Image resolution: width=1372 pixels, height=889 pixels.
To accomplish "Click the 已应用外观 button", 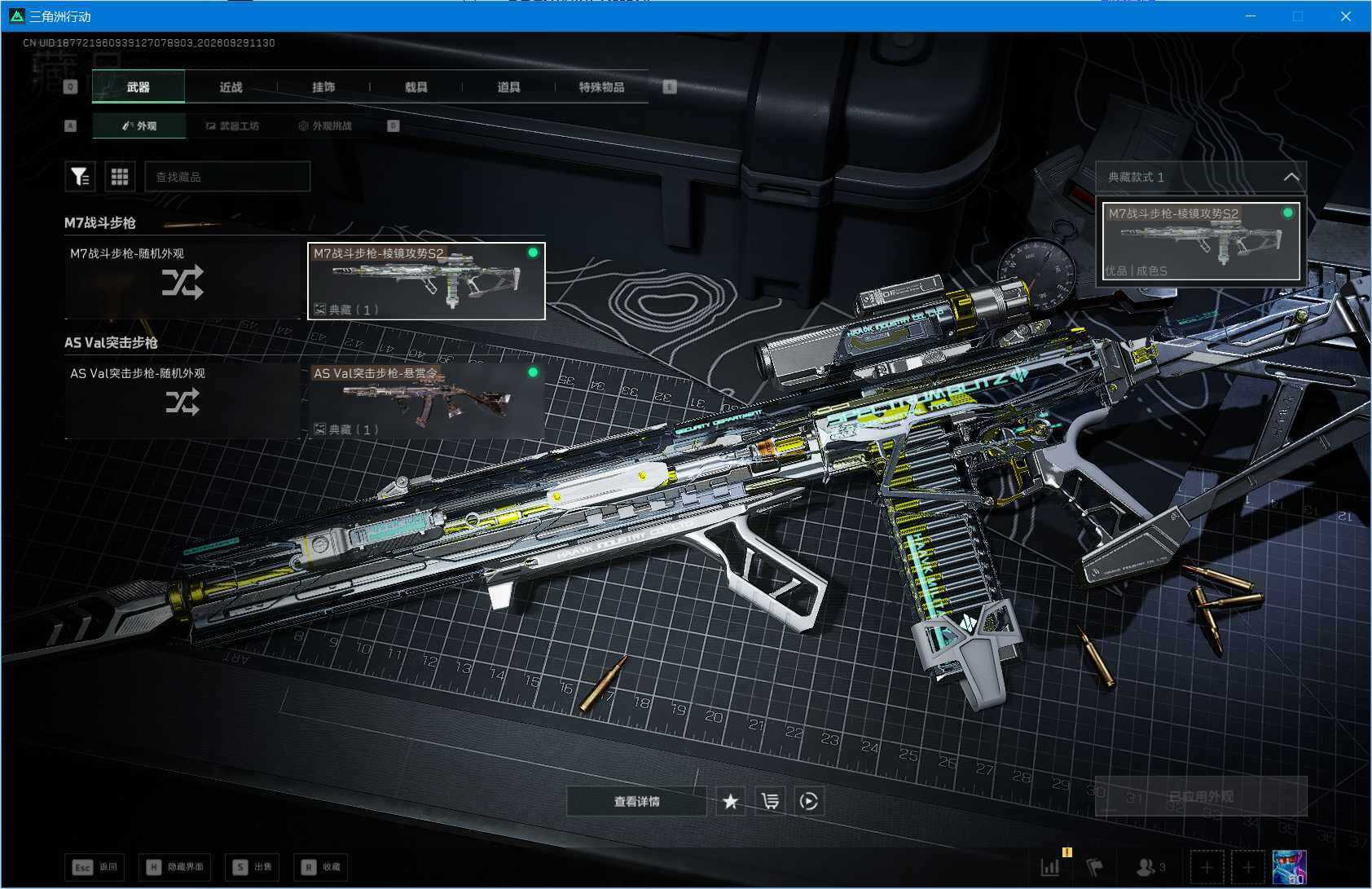I will tap(1201, 796).
